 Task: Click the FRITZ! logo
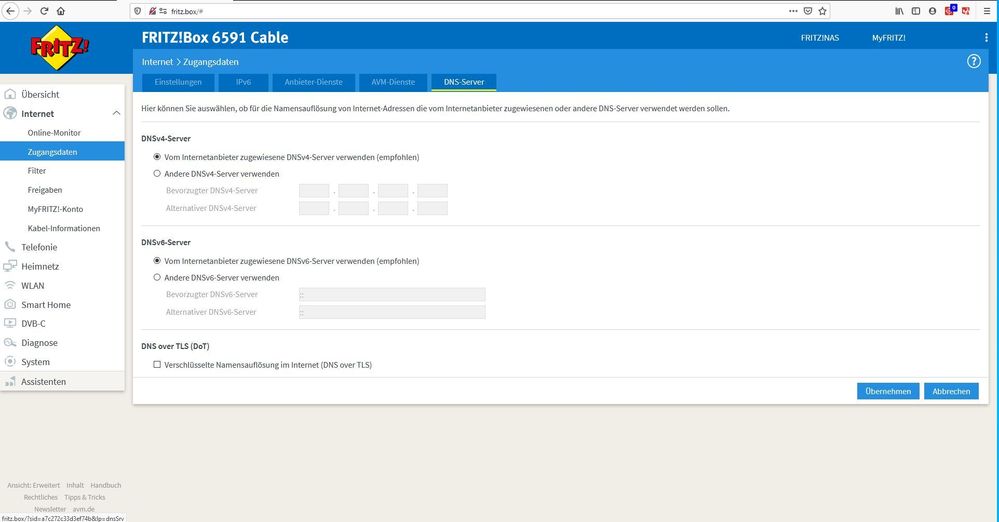[x=59, y=47]
